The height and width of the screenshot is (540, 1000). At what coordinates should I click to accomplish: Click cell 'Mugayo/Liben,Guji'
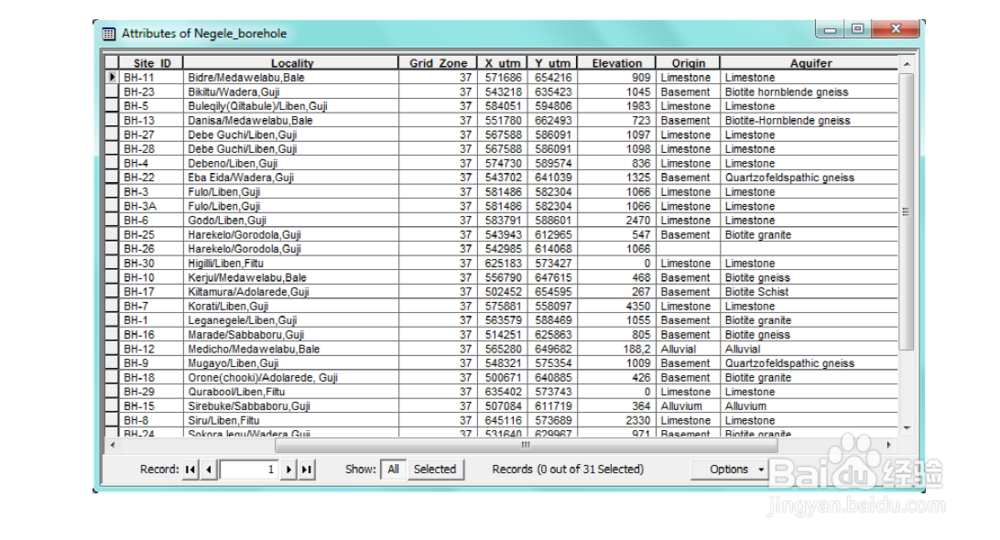pyautogui.click(x=291, y=363)
